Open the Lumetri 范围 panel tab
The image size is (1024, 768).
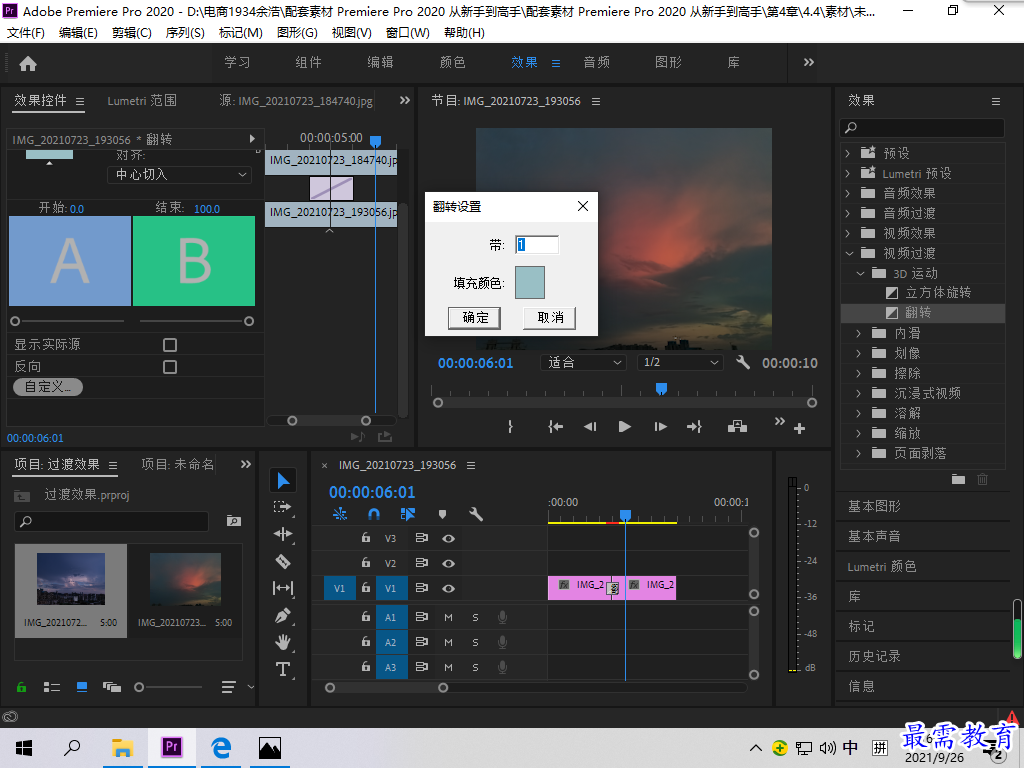tap(142, 101)
